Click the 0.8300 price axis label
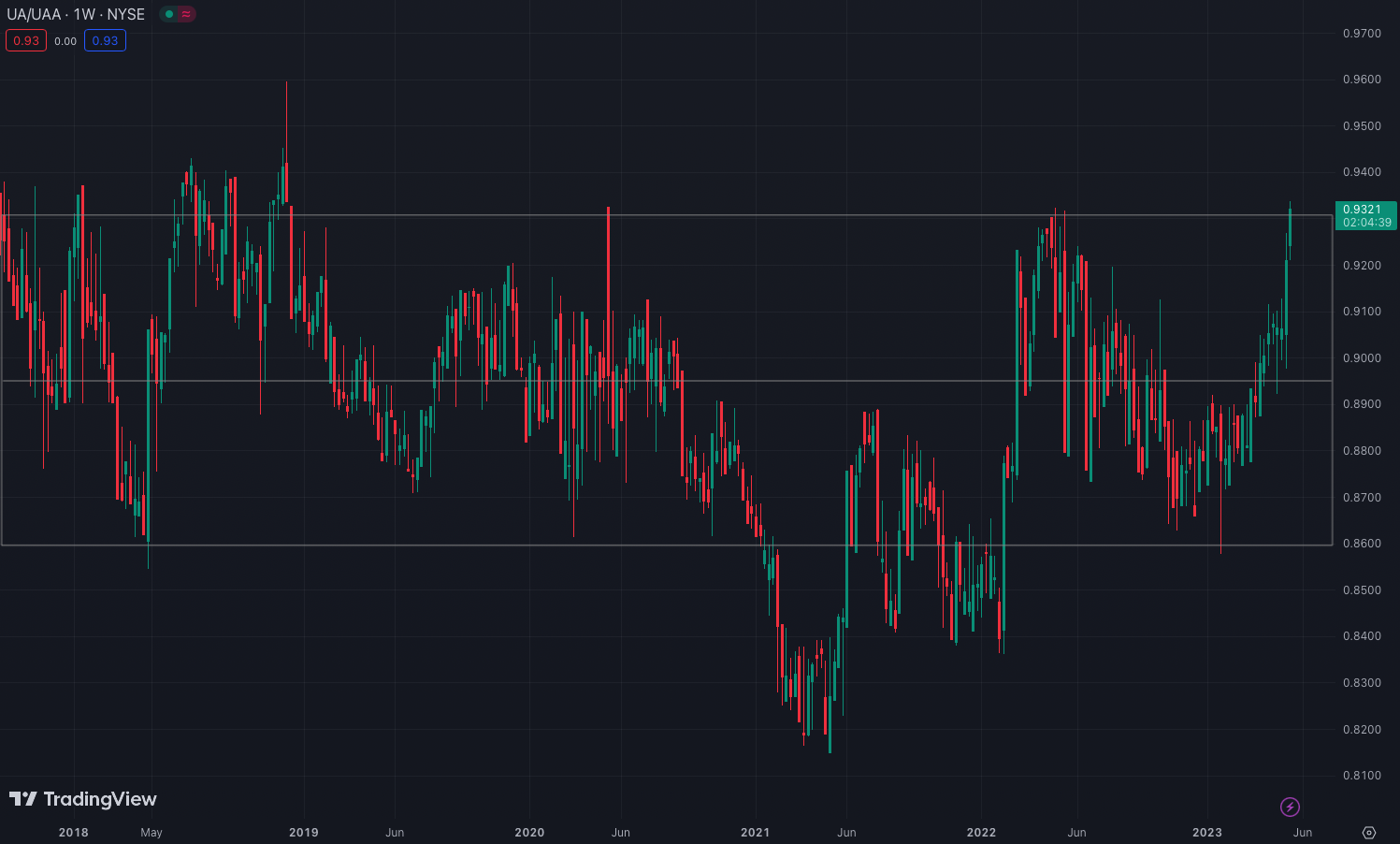 click(x=1362, y=683)
